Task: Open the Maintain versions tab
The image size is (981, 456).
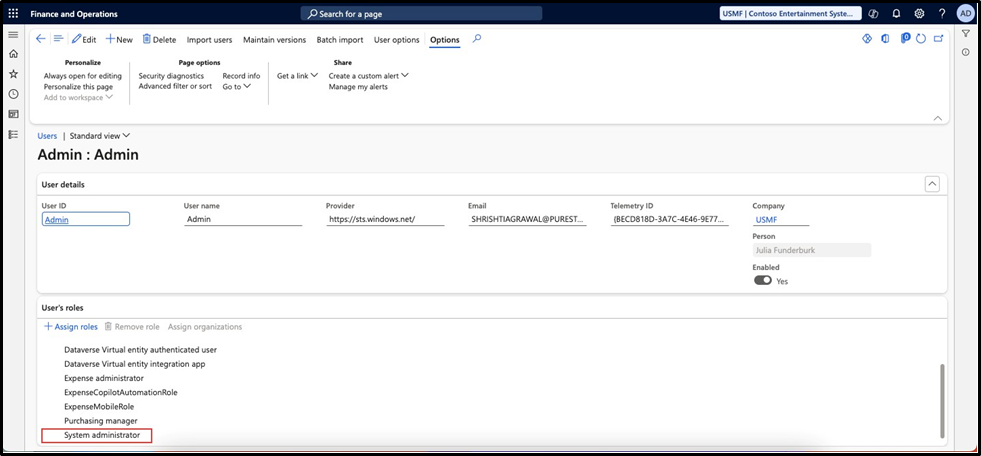Action: [x=275, y=39]
